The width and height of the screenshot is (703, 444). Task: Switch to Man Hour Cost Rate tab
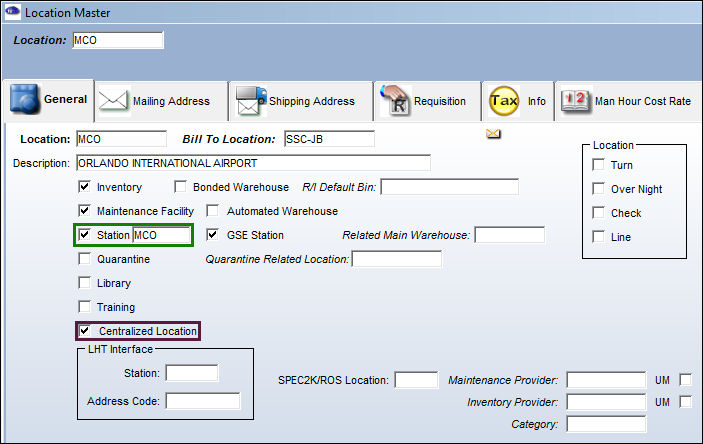point(629,101)
